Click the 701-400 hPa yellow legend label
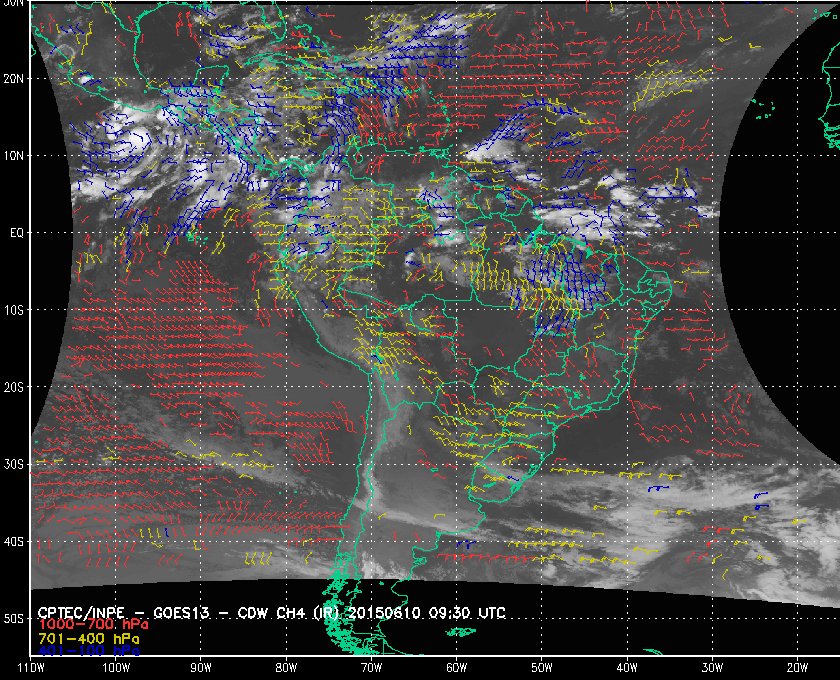Screen dimensions: 840x680 tap(88, 639)
